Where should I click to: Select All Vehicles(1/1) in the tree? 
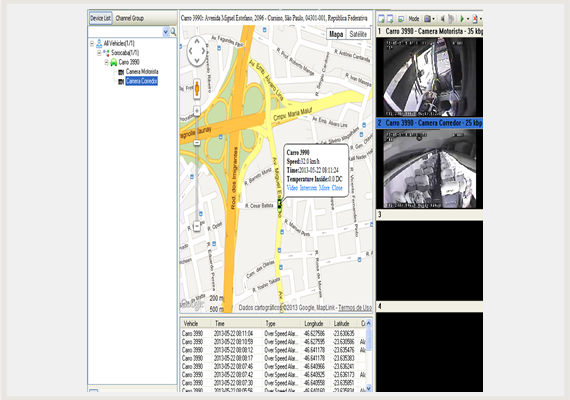tap(119, 43)
